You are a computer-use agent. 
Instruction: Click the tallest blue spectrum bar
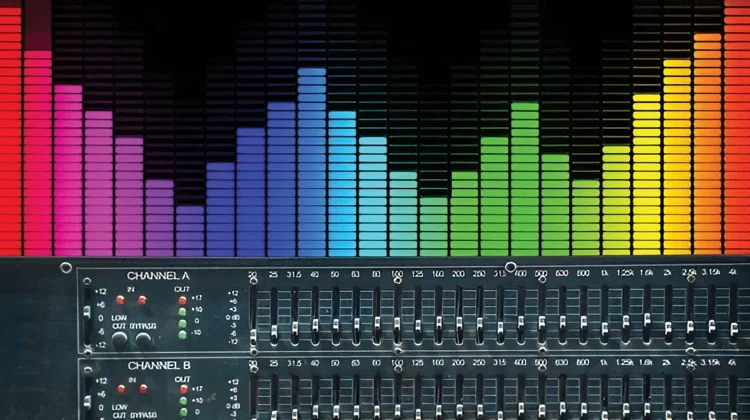[x=312, y=162]
